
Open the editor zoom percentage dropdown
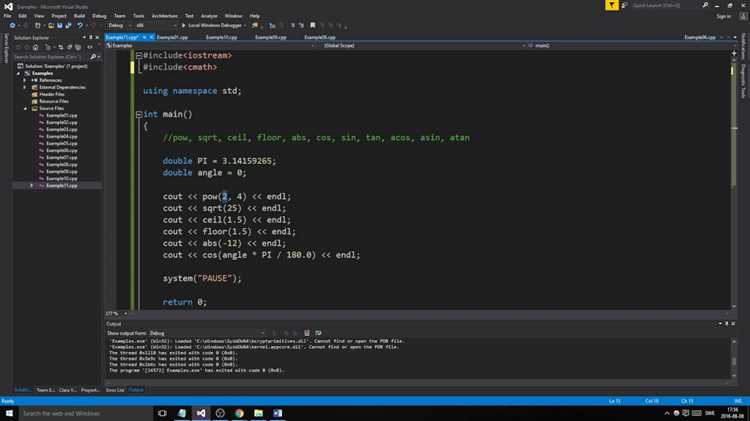pos(116,314)
